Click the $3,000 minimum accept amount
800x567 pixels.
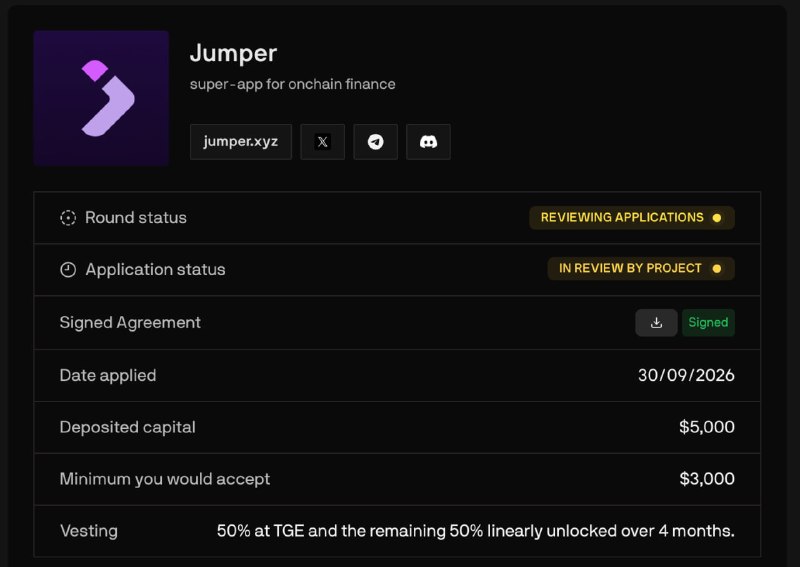coord(707,479)
